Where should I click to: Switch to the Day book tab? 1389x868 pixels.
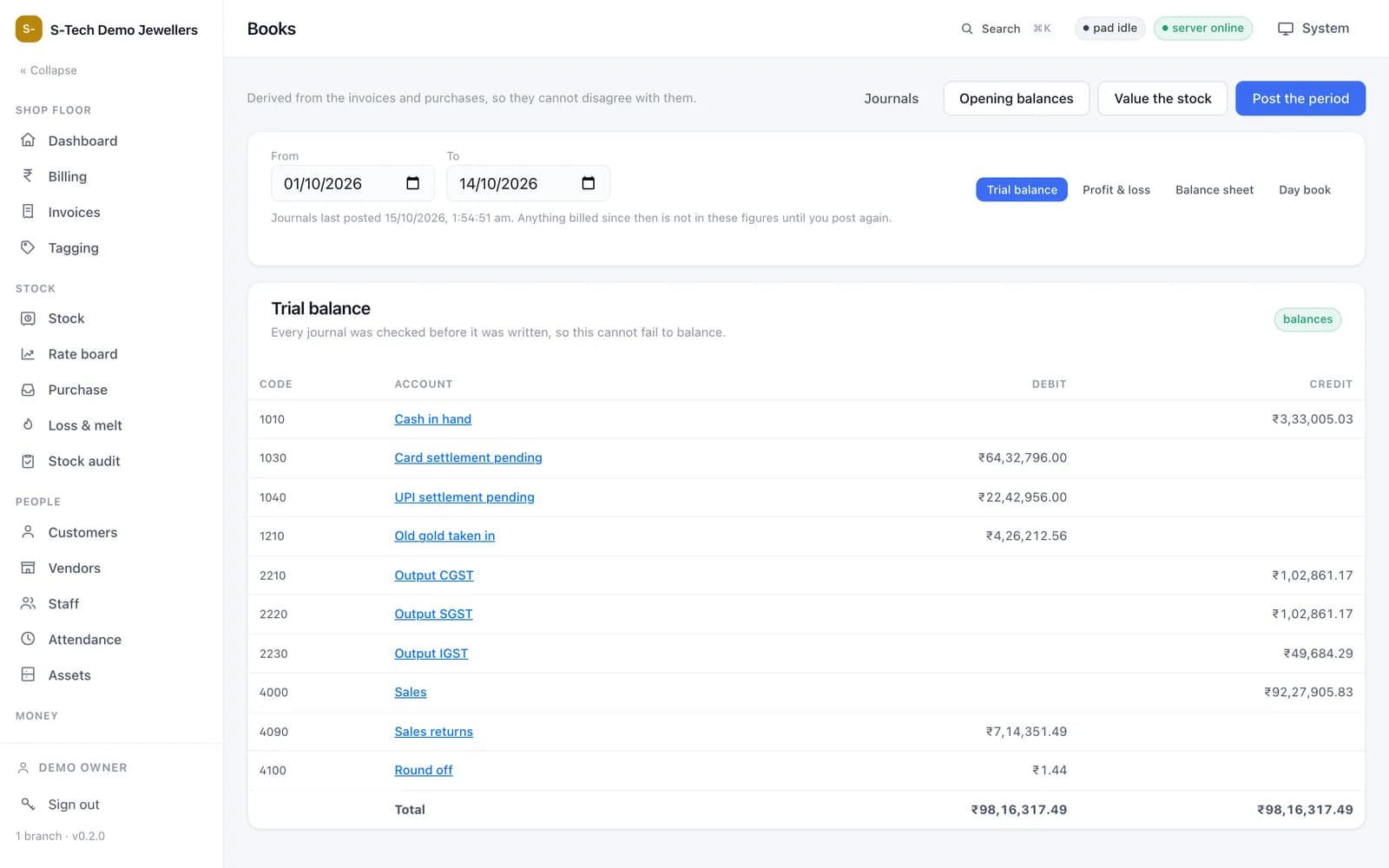tap(1305, 189)
